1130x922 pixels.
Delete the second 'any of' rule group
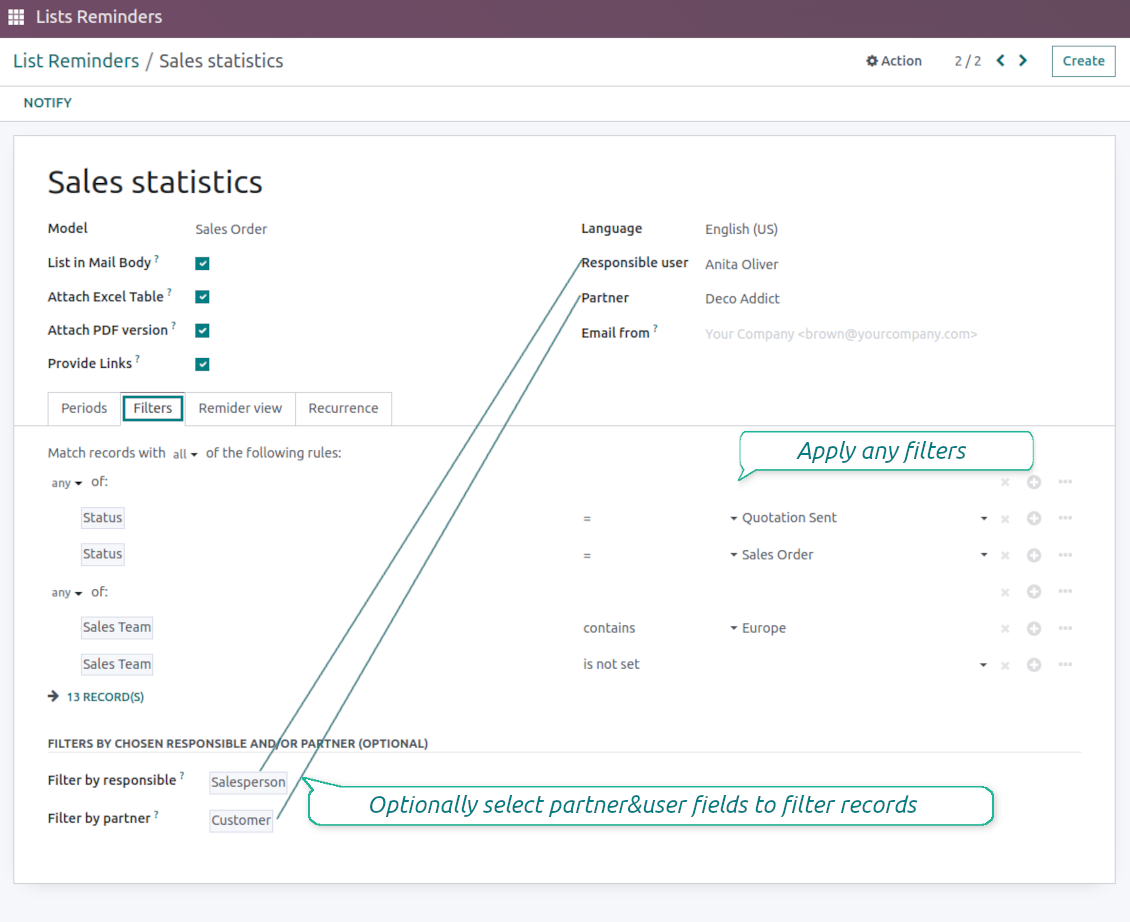1005,593
